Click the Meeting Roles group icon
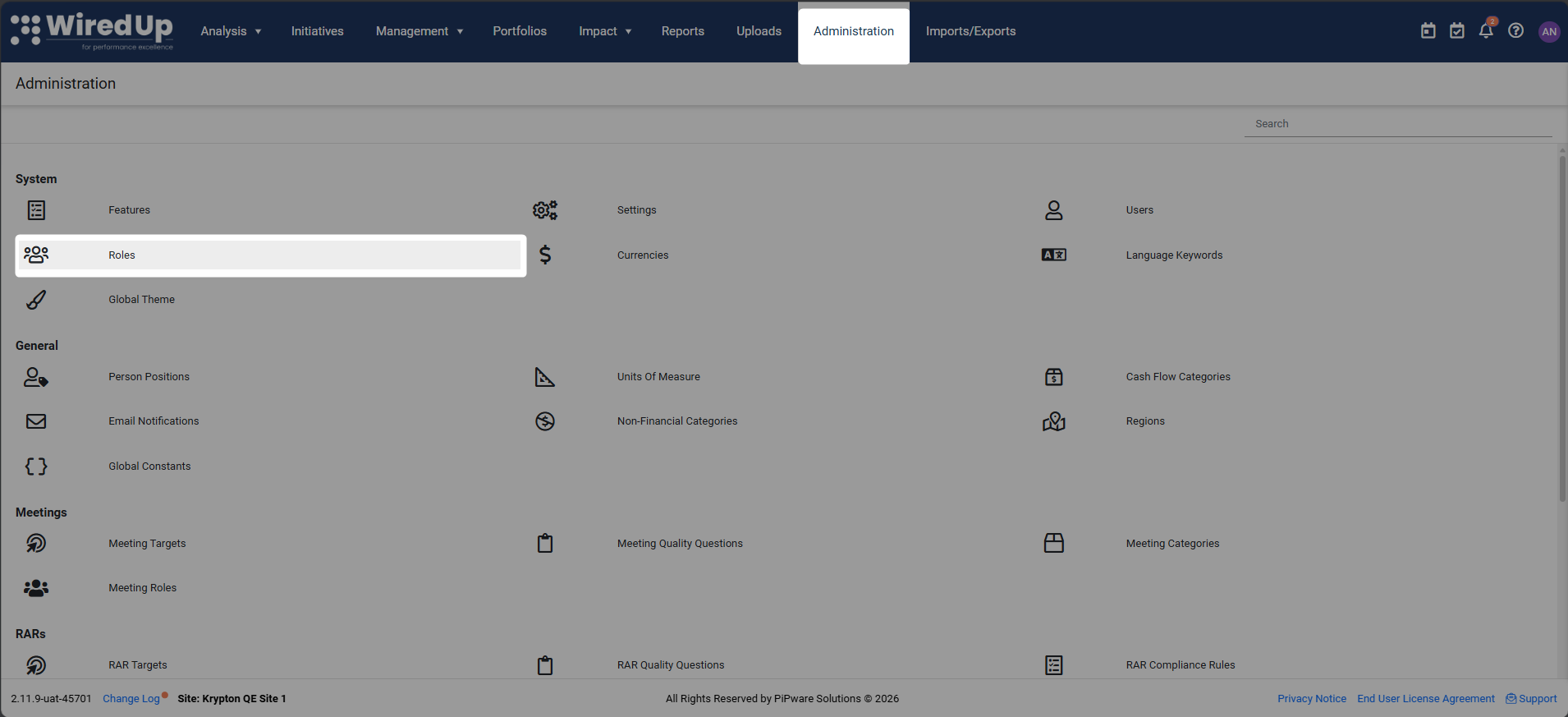Viewport: 1568px width, 717px height. coord(36,588)
